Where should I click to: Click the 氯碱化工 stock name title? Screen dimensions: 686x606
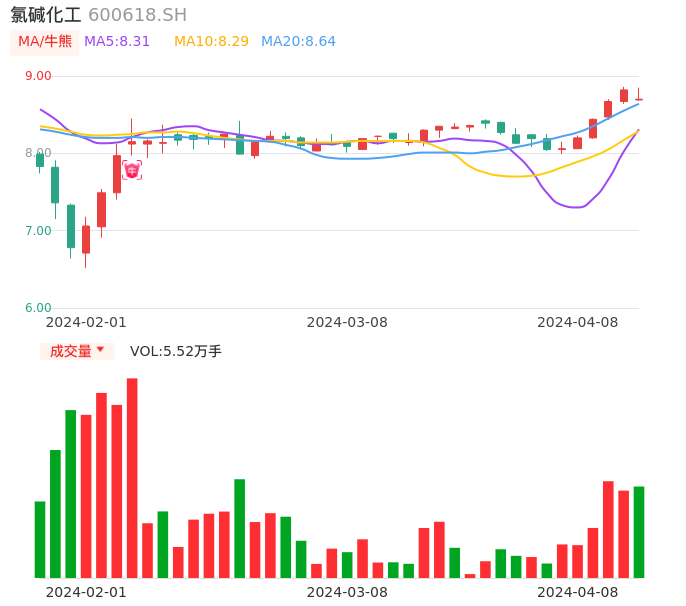pos(46,15)
